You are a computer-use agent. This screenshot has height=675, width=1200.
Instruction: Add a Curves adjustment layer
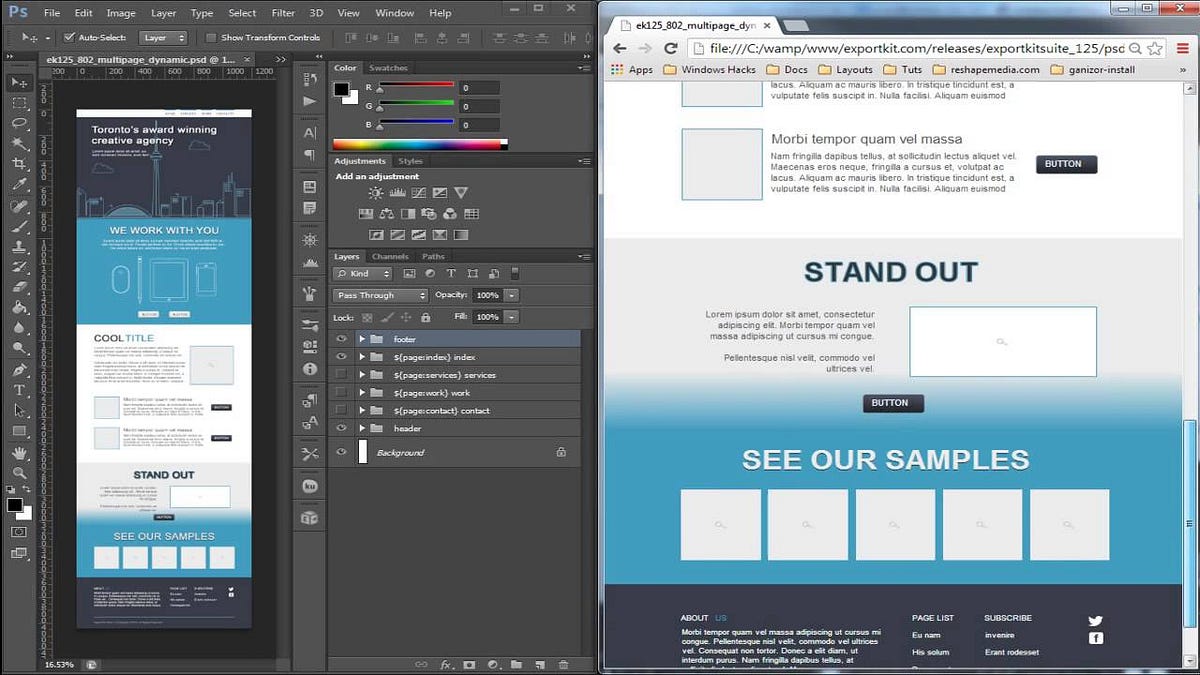coord(419,192)
